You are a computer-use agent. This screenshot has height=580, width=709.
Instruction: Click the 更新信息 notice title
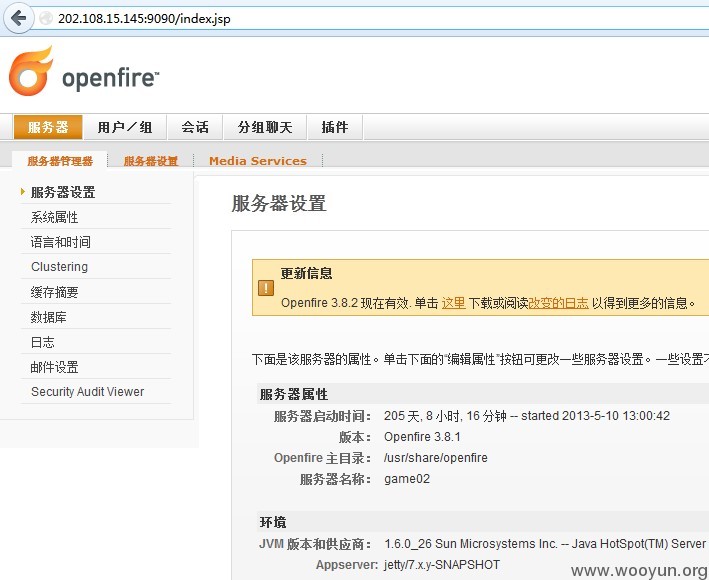(x=307, y=273)
